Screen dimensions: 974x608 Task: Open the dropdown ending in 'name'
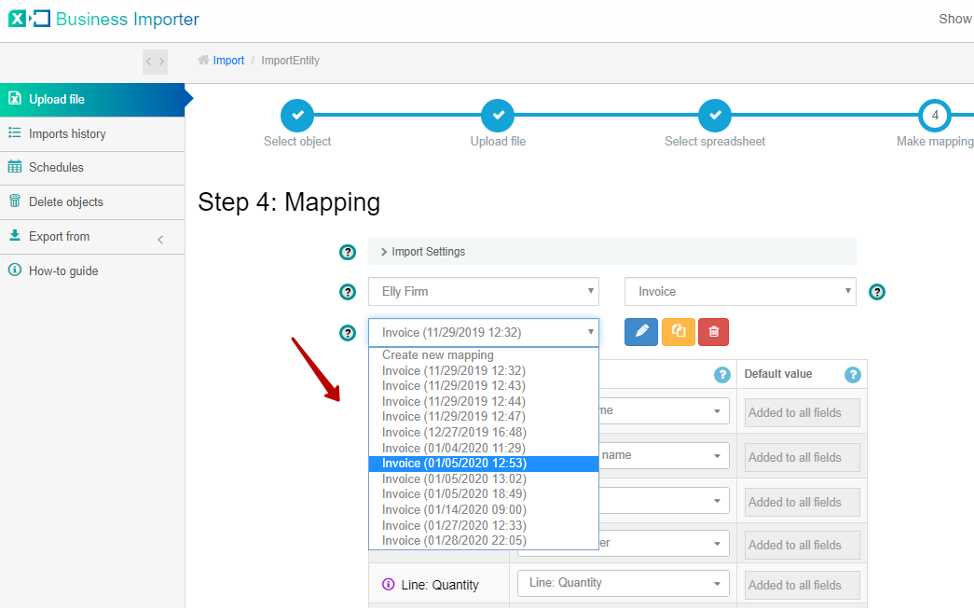(663, 455)
